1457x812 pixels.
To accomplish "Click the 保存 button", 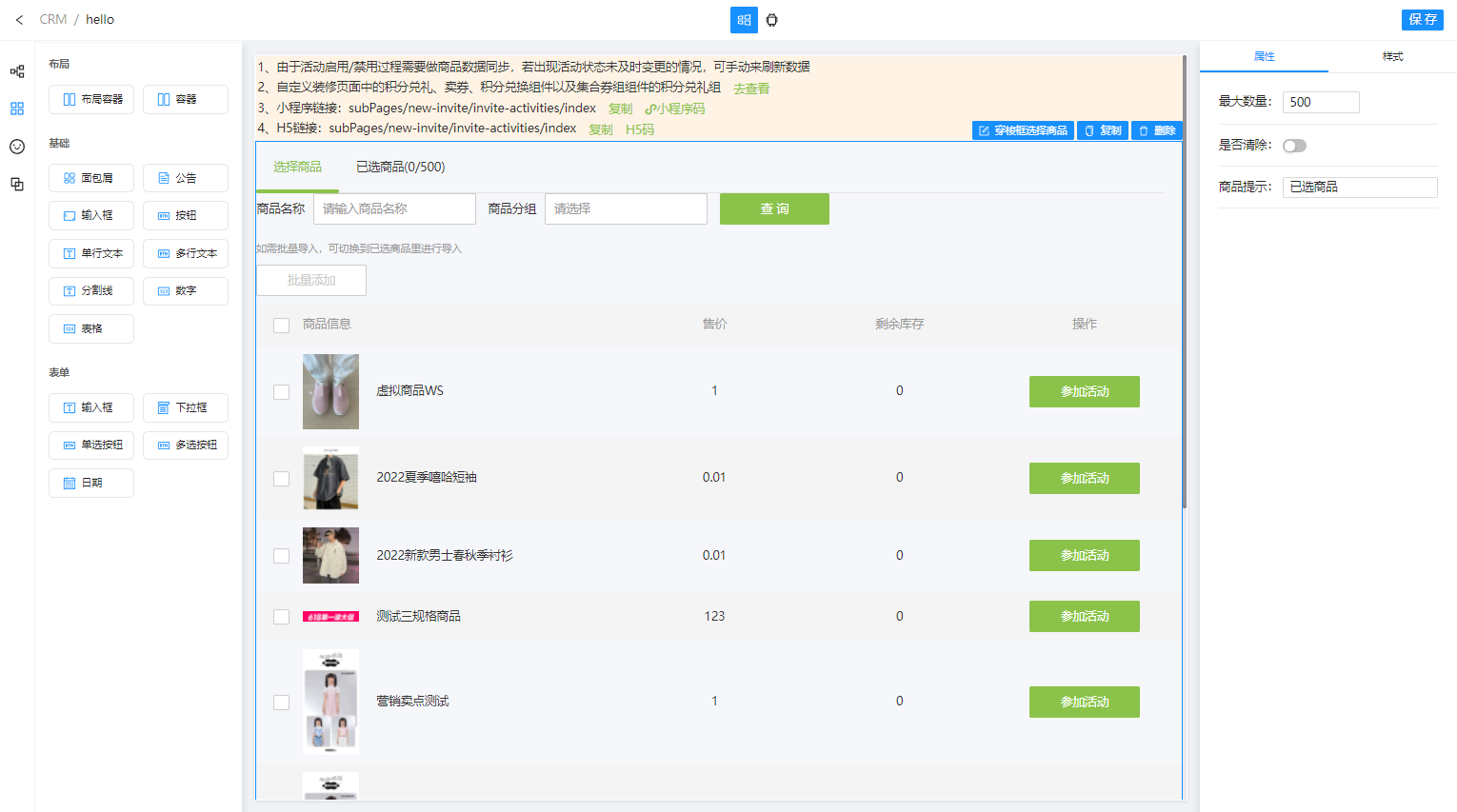I will coord(1422,20).
